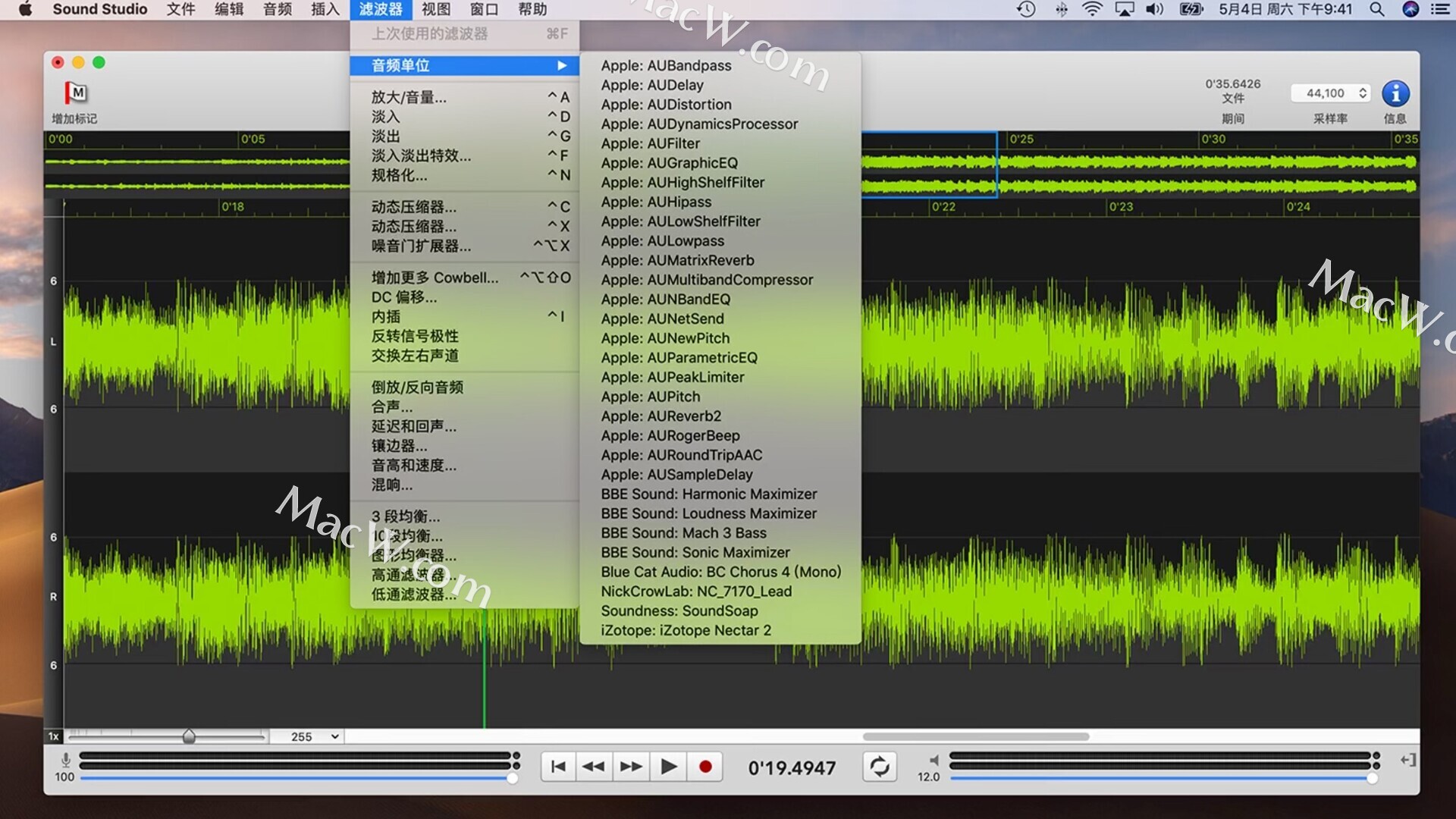
Task: Click the microphone input level icon
Action: (66, 760)
